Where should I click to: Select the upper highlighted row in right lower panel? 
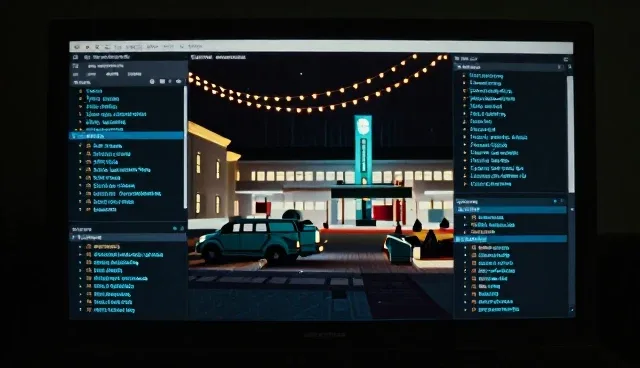tap(511, 209)
